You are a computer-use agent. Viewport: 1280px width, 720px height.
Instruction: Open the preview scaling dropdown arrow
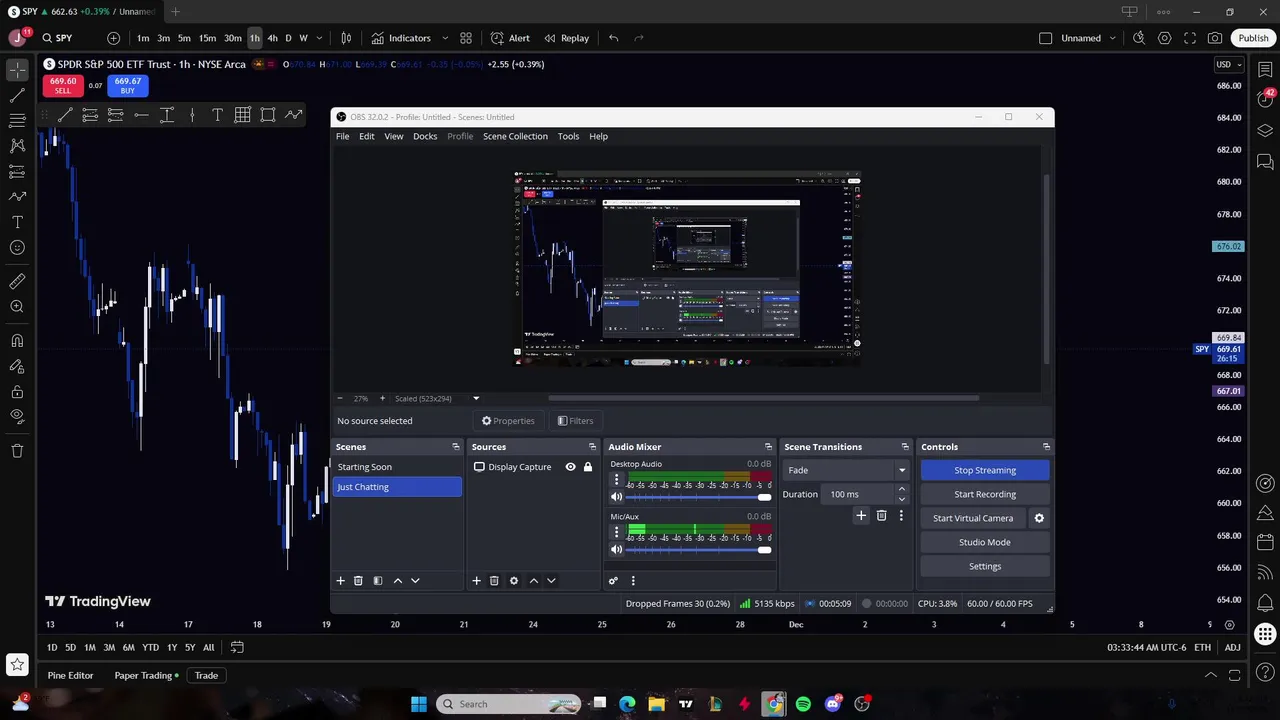pos(476,398)
